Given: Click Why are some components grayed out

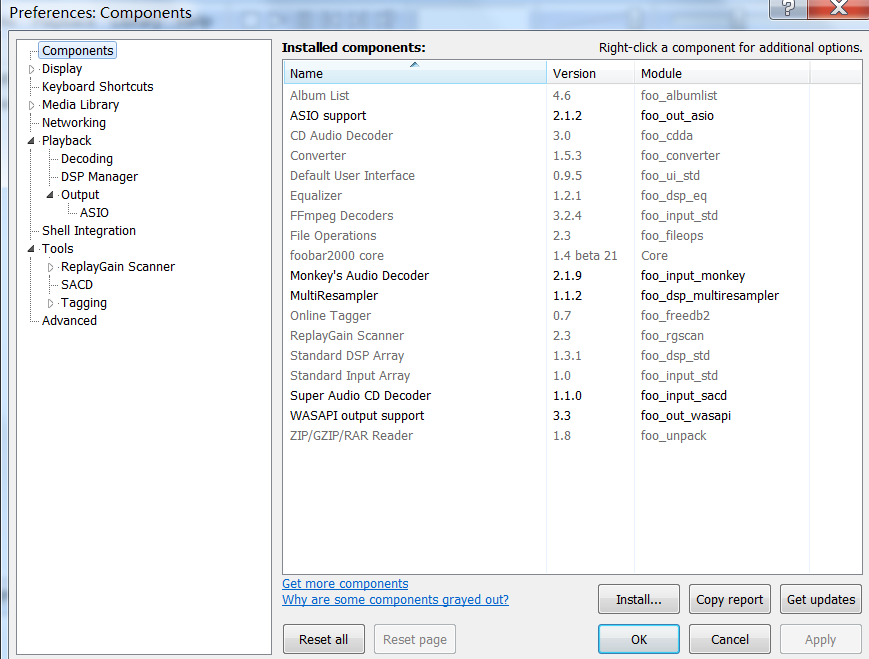Looking at the screenshot, I should point(395,600).
